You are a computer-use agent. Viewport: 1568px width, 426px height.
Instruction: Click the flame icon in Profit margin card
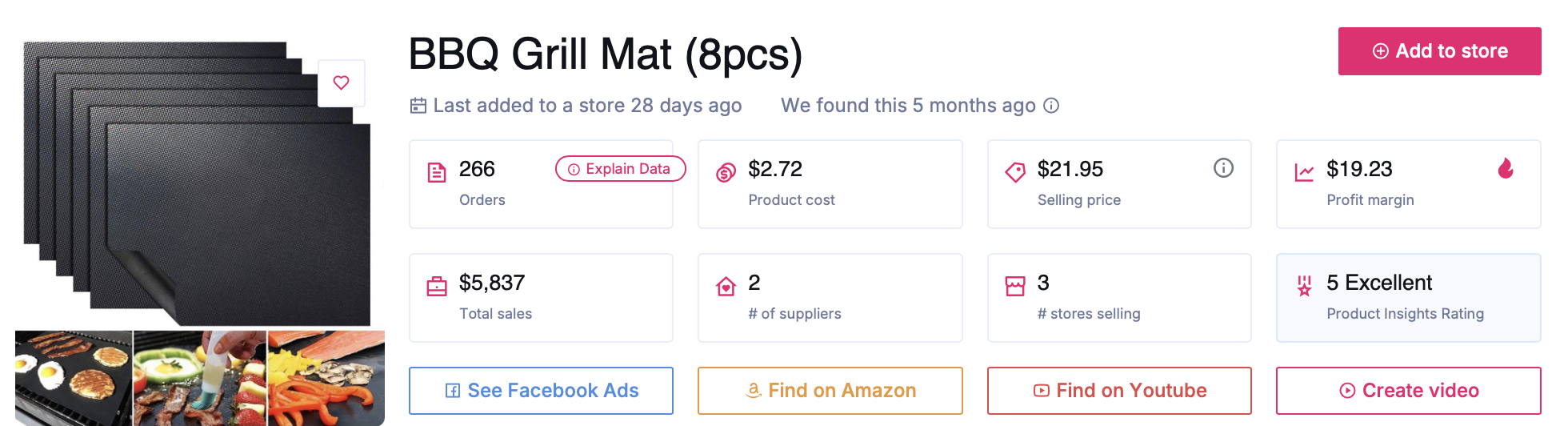pyautogui.click(x=1505, y=168)
